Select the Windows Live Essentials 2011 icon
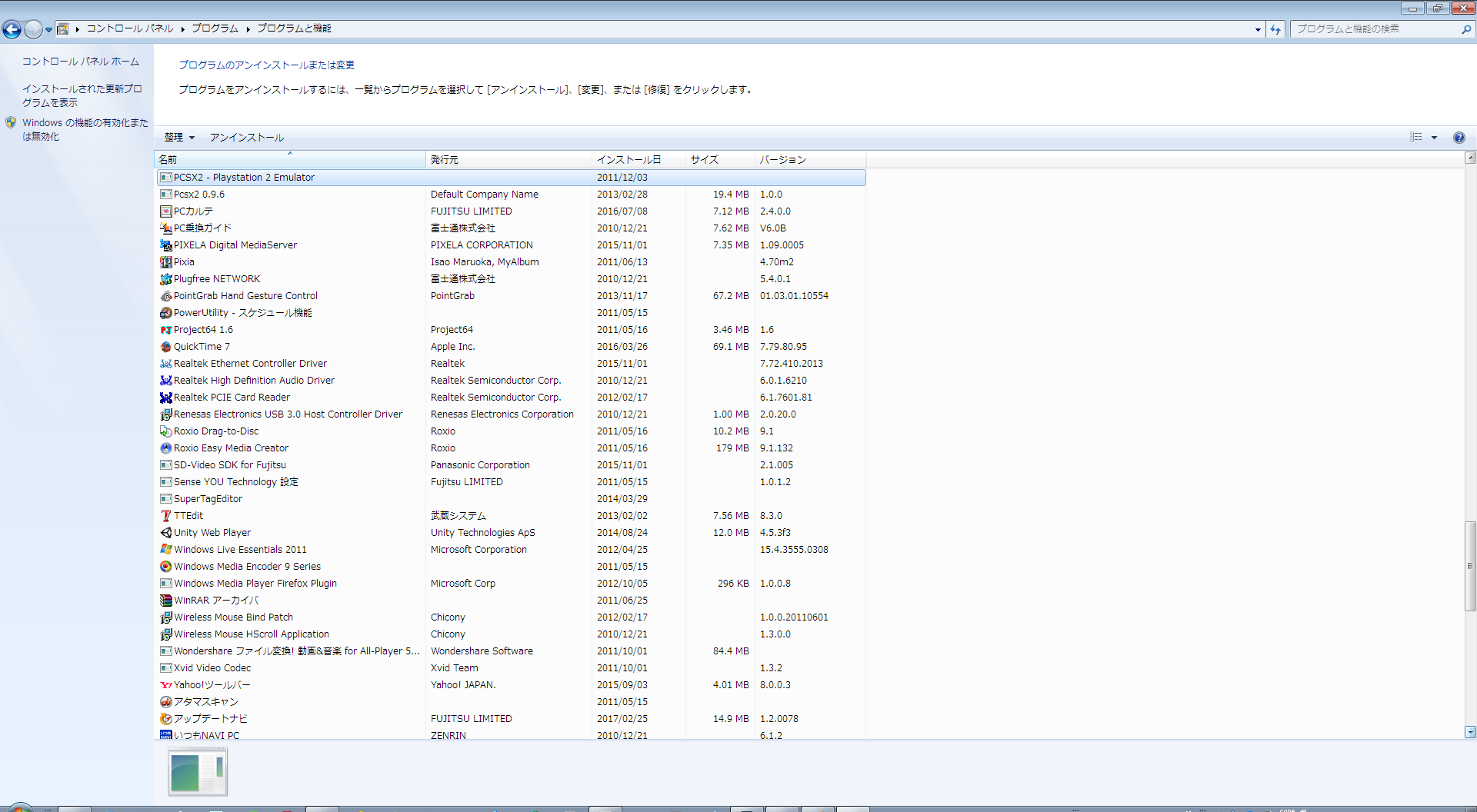Screen dimensions: 1477x812 (165, 550)
